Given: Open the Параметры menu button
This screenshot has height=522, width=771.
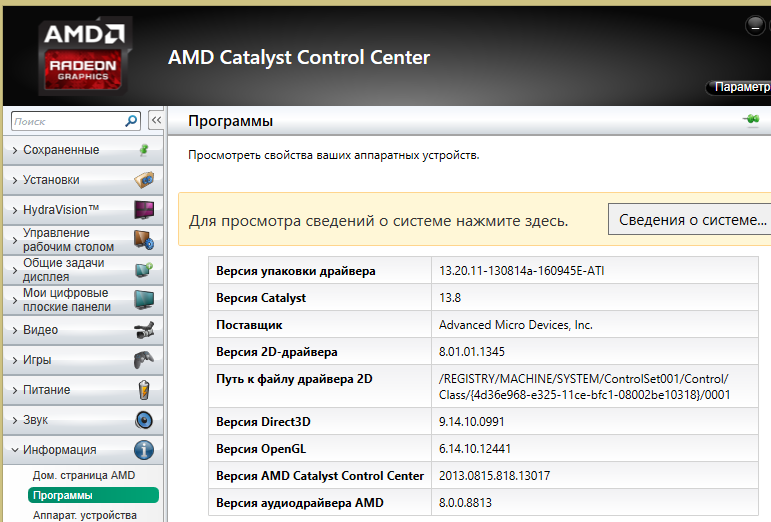Looking at the screenshot, I should tap(739, 88).
